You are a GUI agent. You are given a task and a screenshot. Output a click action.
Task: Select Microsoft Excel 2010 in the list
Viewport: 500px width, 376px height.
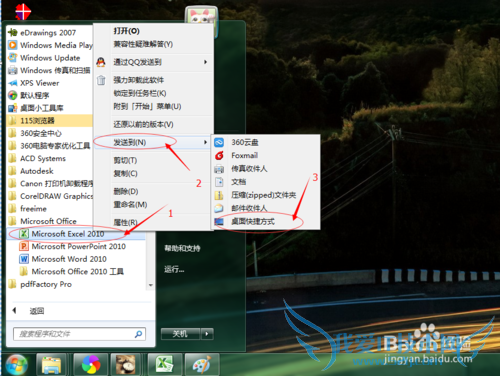point(76,234)
